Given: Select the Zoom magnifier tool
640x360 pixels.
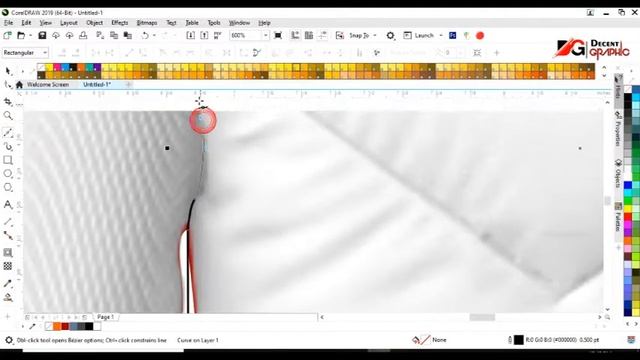Looking at the screenshot, I should [8, 116].
